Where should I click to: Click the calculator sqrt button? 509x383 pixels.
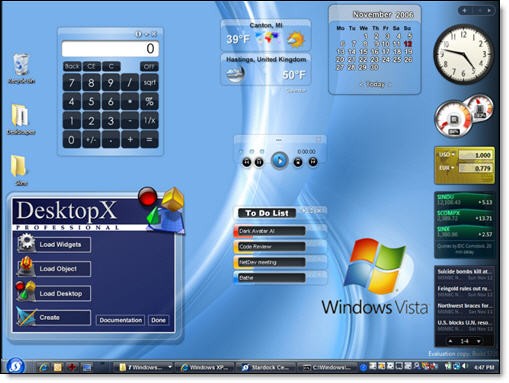point(149,82)
